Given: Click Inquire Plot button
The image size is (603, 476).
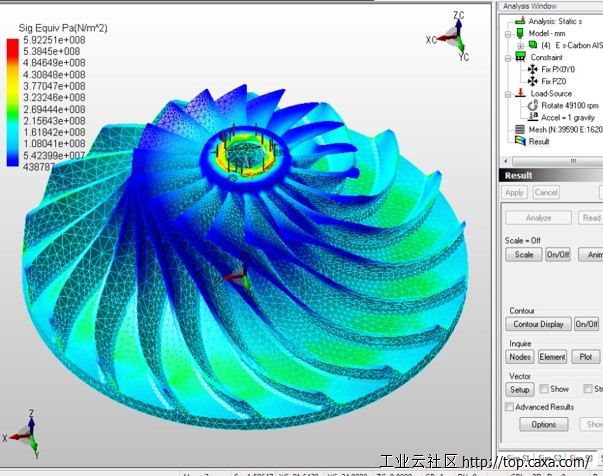Looking at the screenshot, I should pos(586,357).
